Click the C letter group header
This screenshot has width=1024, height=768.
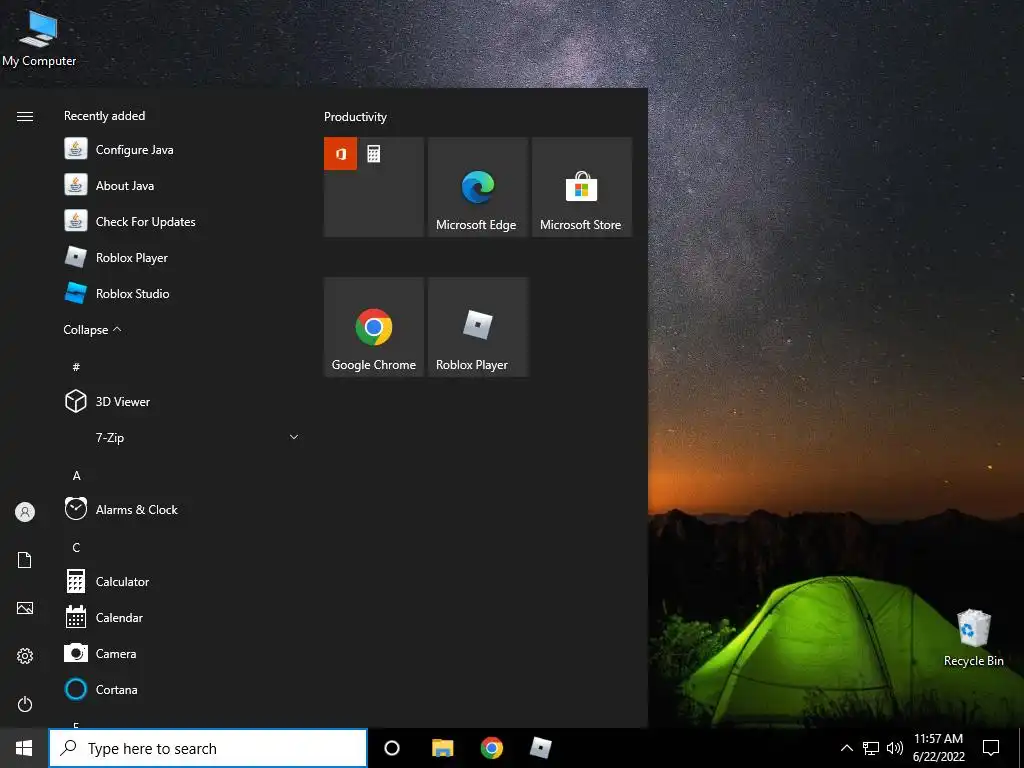(x=76, y=547)
